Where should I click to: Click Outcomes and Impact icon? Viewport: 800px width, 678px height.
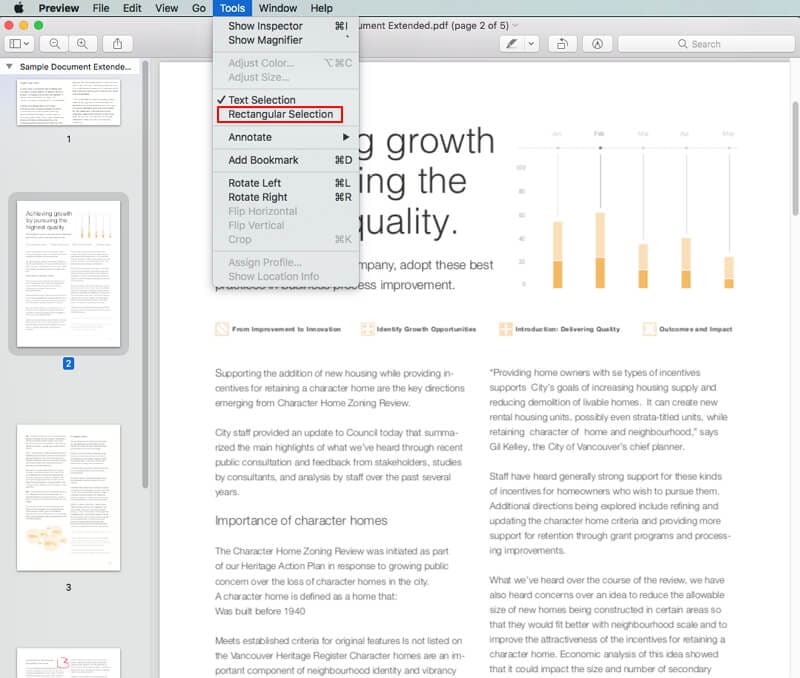tap(649, 329)
